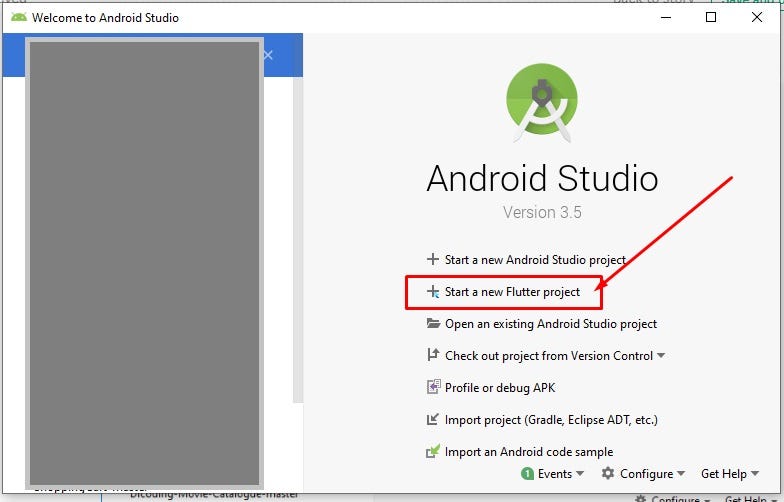Image resolution: width=784 pixels, height=502 pixels.
Task: Click the Android icon in the title bar
Action: tap(18, 18)
